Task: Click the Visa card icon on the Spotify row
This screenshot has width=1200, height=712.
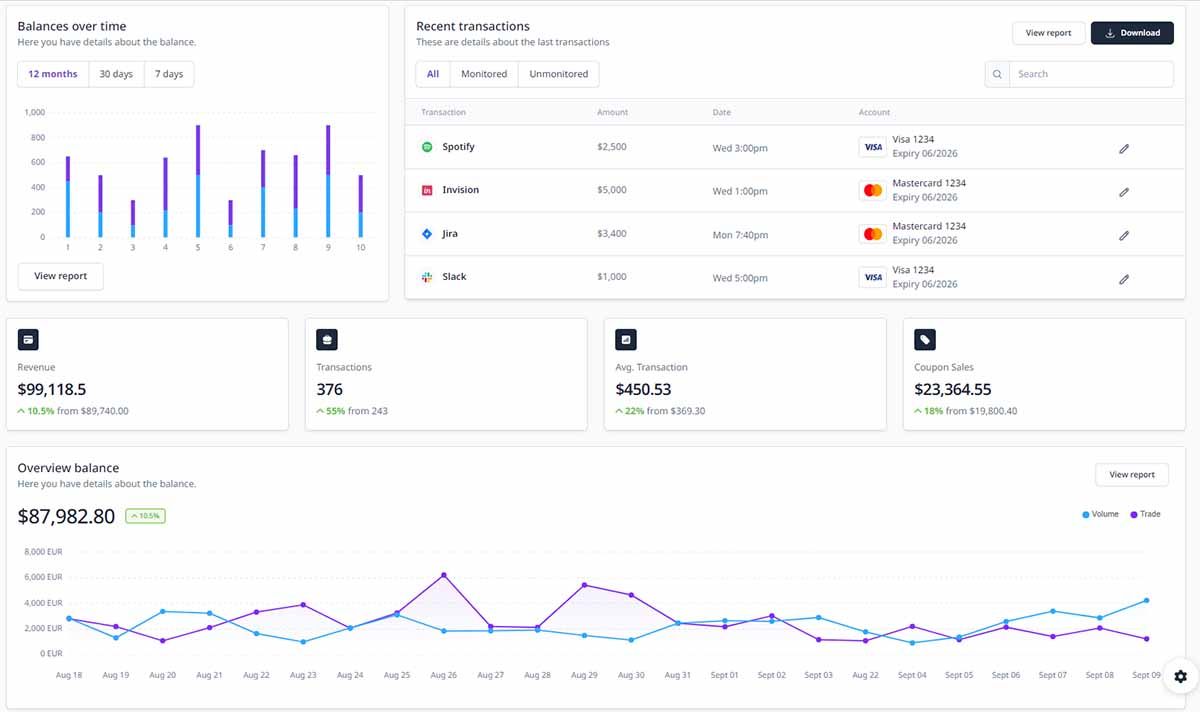Action: click(871, 146)
